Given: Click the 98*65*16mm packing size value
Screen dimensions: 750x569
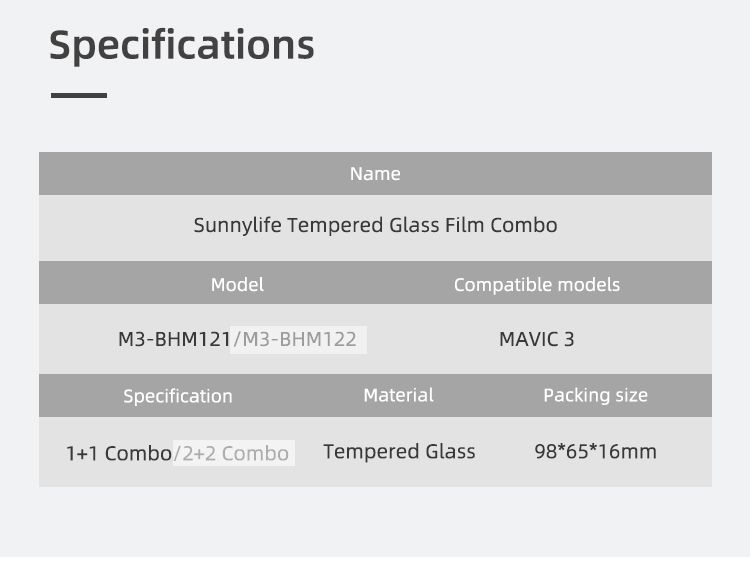Looking at the screenshot, I should point(595,451).
